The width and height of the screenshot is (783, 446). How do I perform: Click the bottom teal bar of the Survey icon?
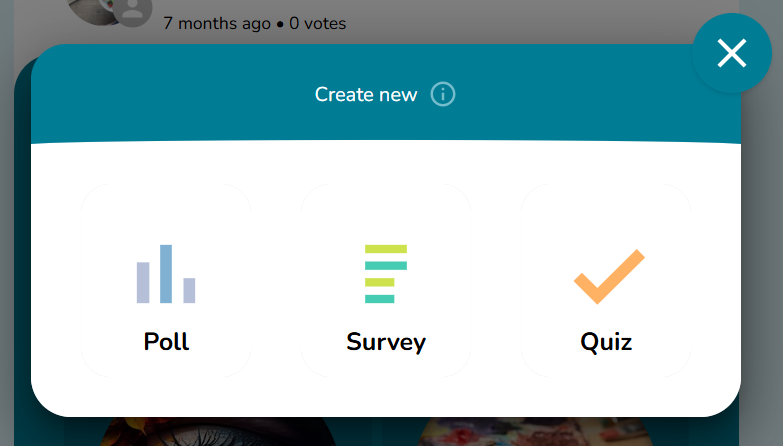380,299
